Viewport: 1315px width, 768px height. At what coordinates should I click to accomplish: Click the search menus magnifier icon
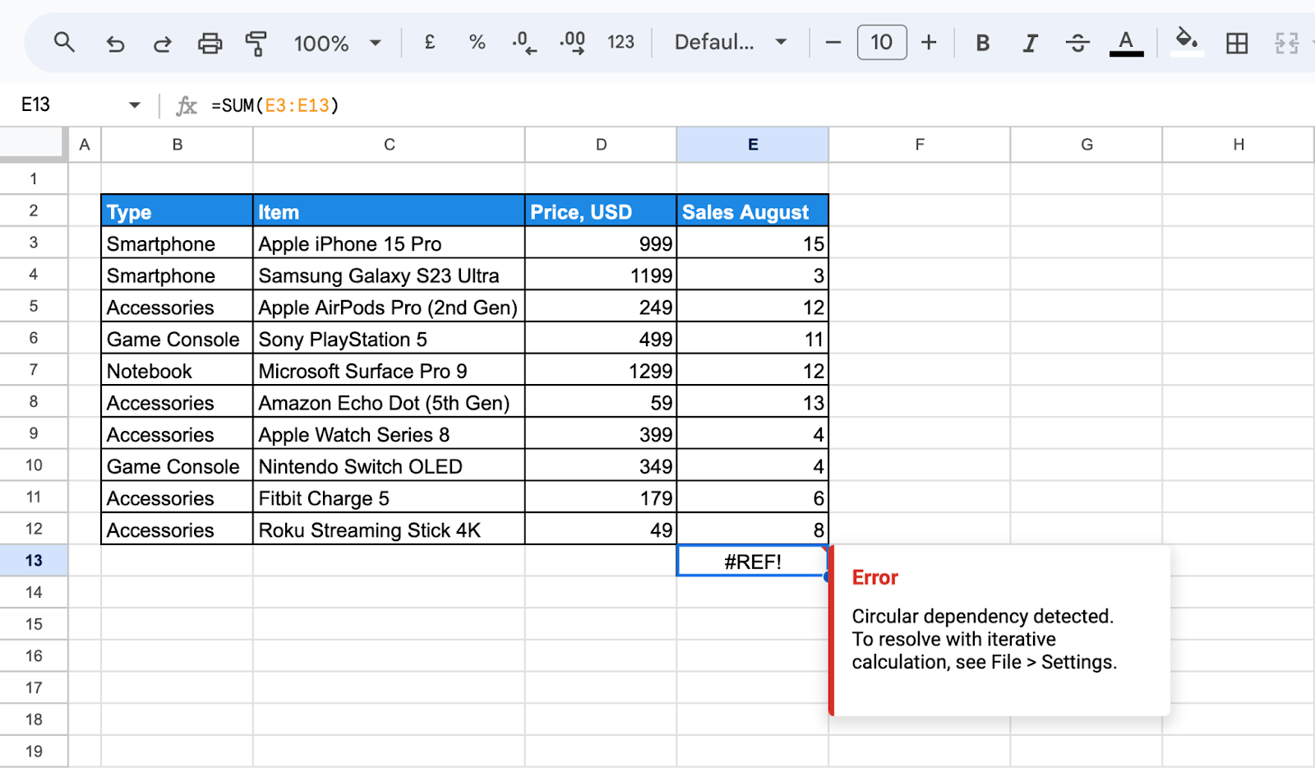pyautogui.click(x=64, y=42)
